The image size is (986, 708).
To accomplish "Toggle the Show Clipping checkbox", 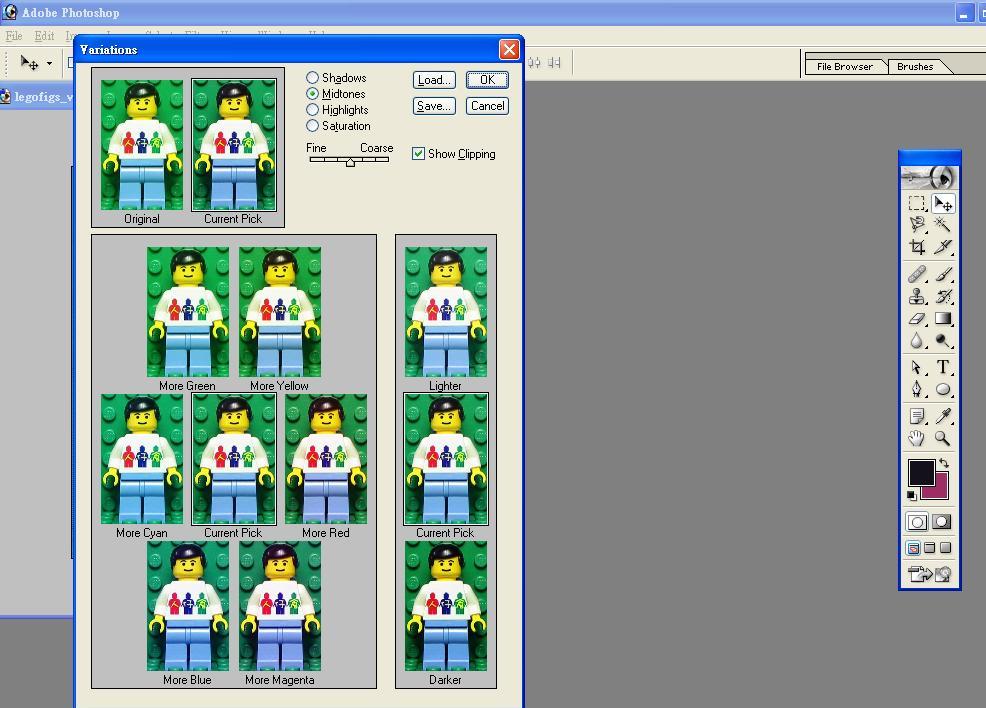I will [x=418, y=153].
